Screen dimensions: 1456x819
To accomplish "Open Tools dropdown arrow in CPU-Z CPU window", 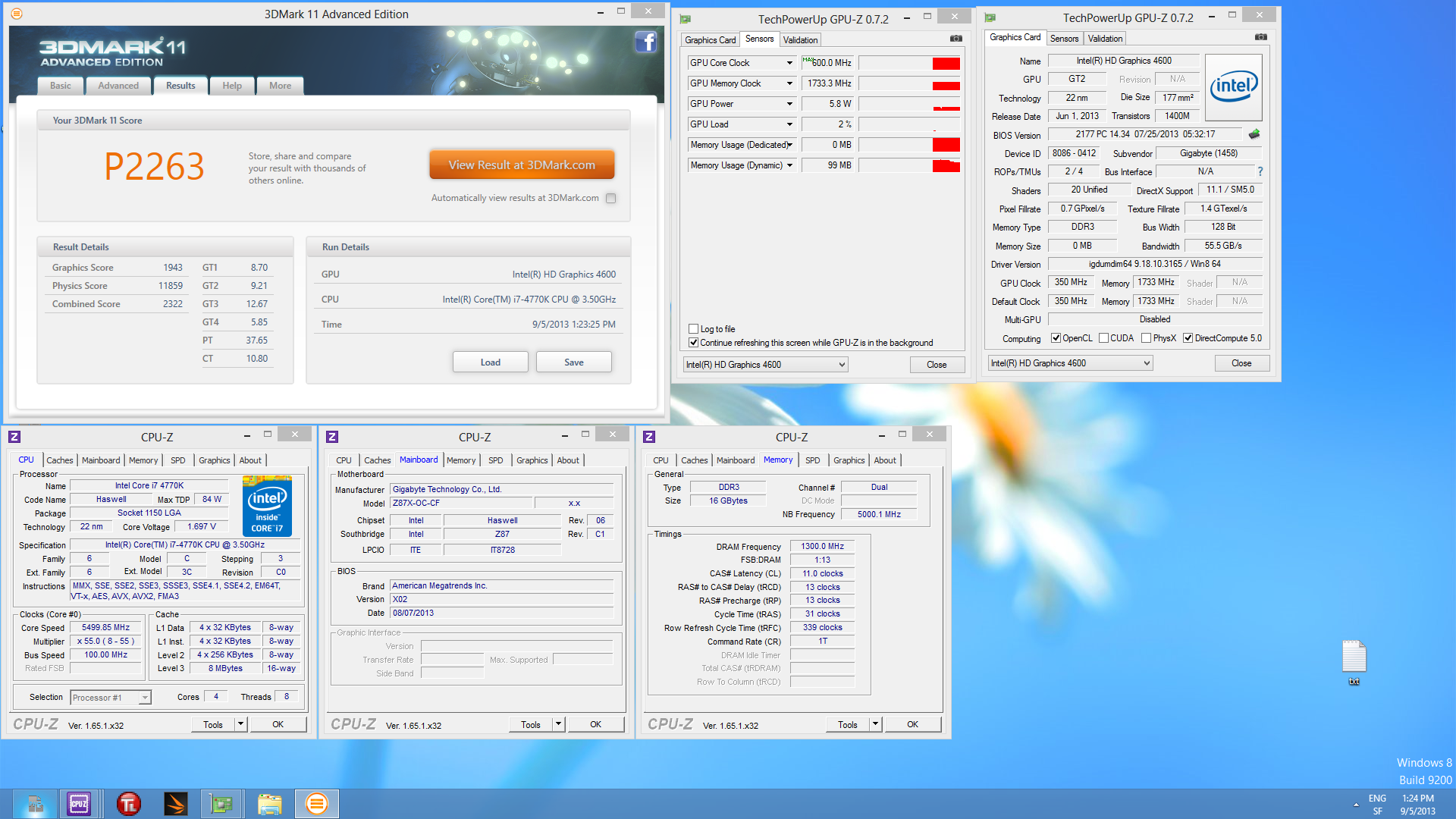I will coord(240,724).
